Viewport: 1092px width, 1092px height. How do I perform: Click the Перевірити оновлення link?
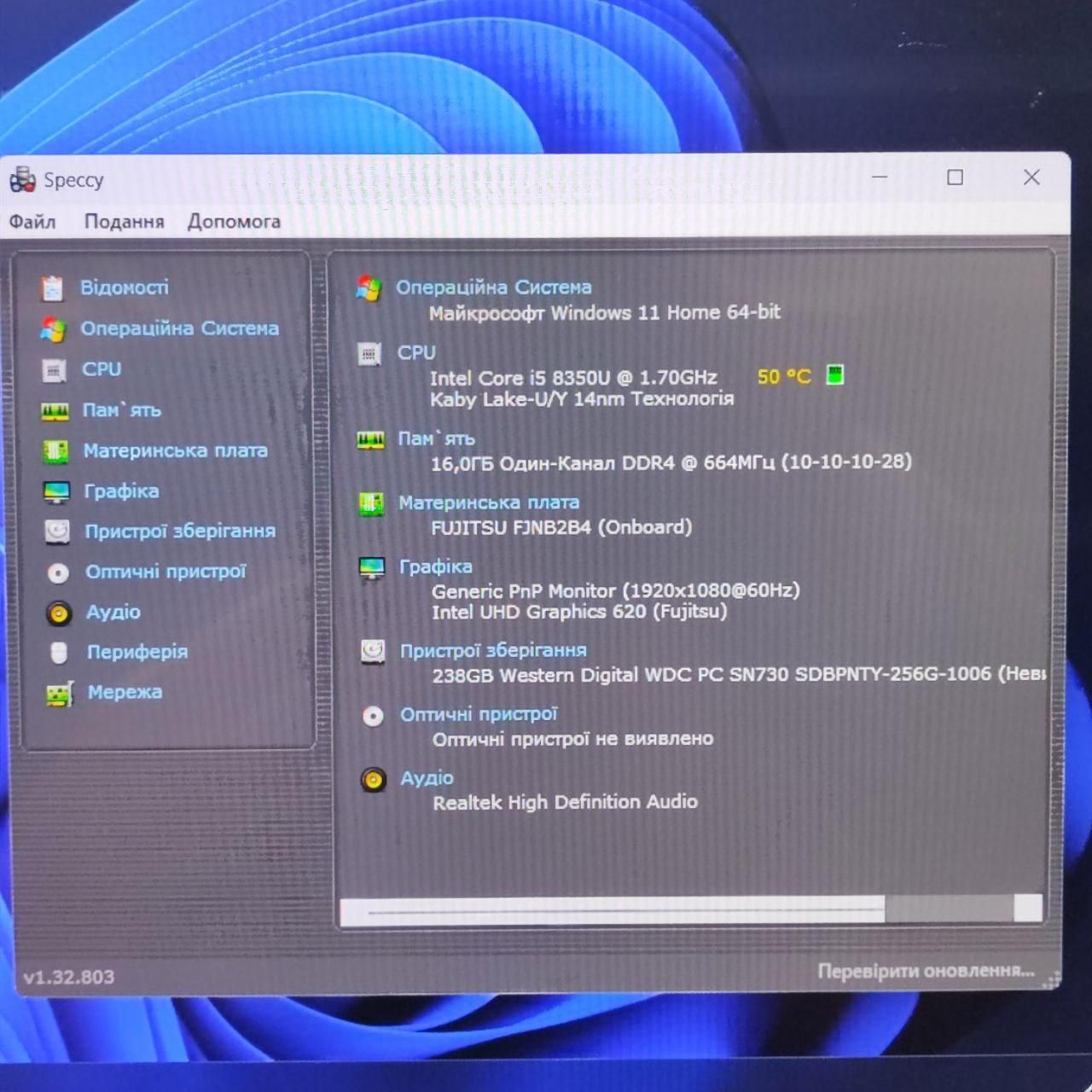pos(926,971)
